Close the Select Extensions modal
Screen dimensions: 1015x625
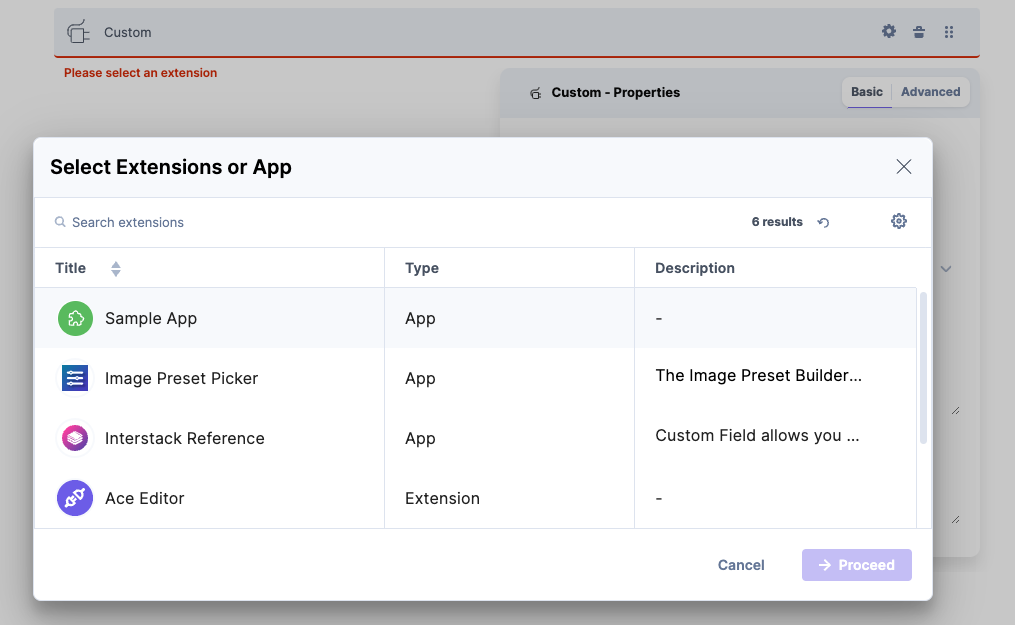[904, 166]
